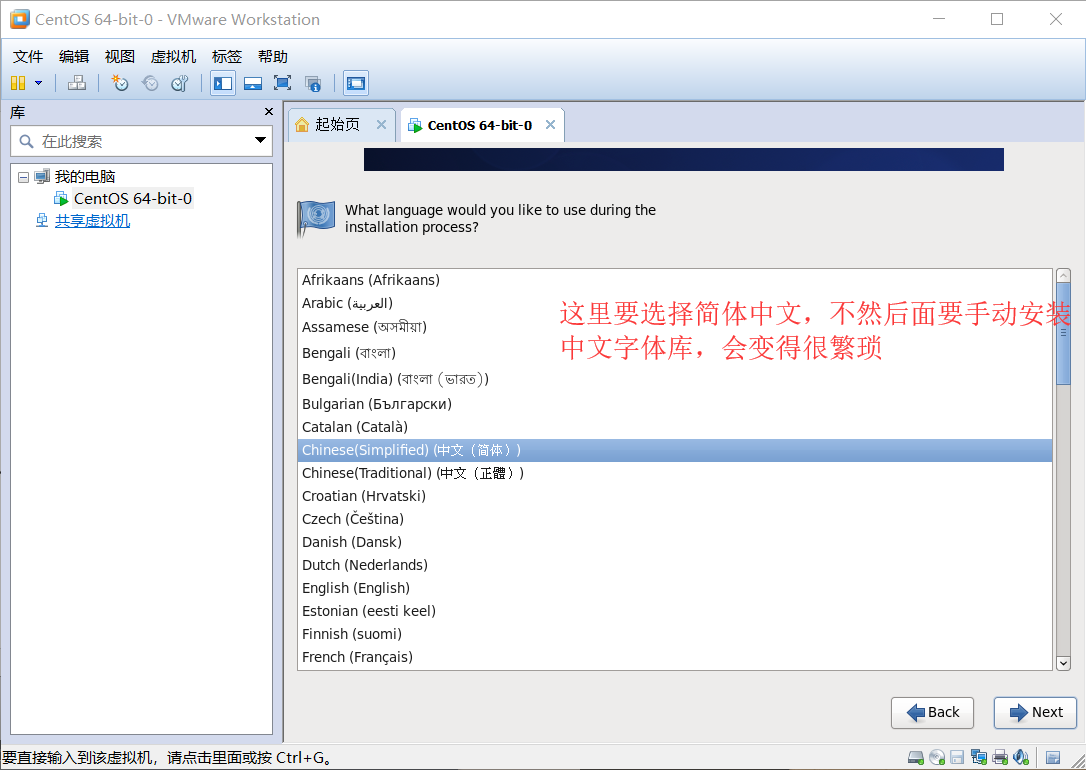This screenshot has width=1086, height=770.
Task: Open the snapshot manager wrench-clock icon
Action: [180, 83]
